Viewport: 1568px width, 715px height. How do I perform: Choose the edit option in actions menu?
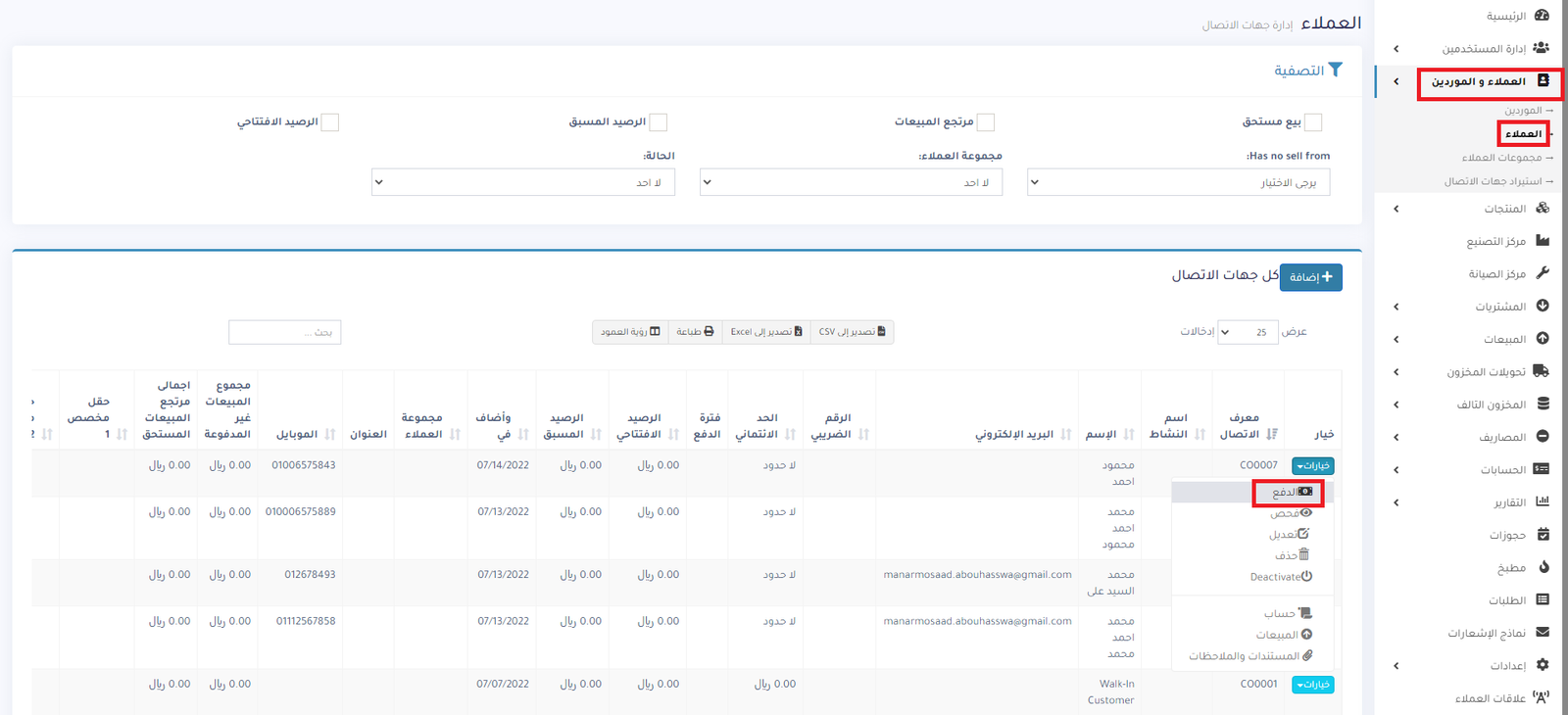tap(1289, 535)
